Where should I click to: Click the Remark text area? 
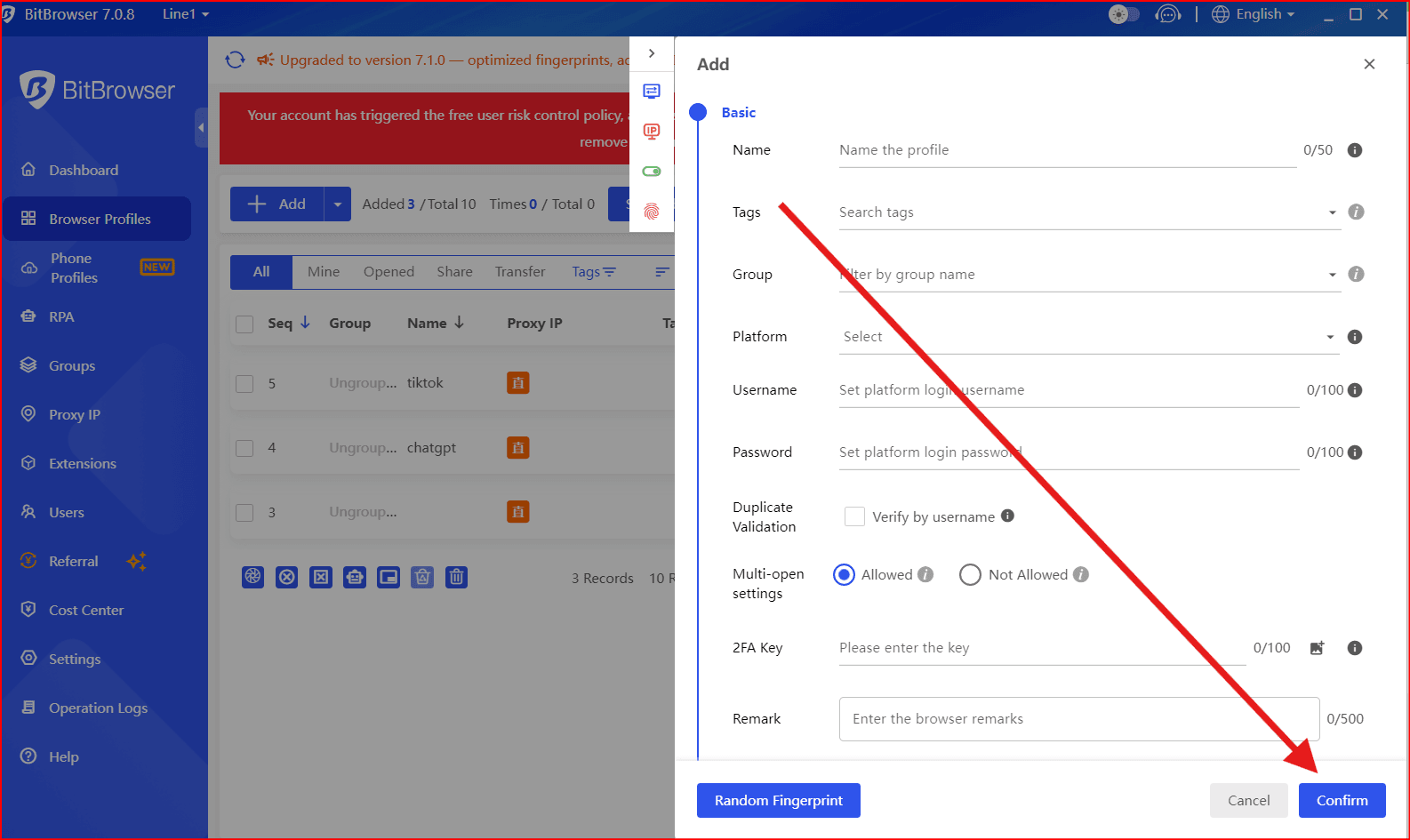point(1078,719)
